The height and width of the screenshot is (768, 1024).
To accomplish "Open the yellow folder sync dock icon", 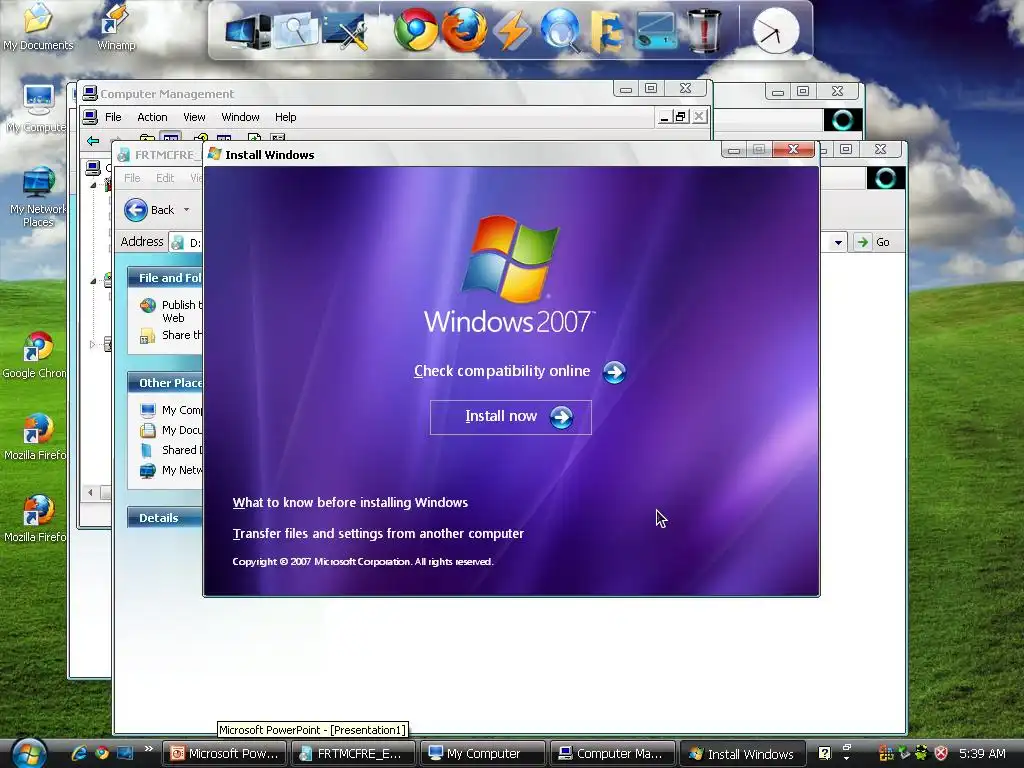I will (607, 31).
